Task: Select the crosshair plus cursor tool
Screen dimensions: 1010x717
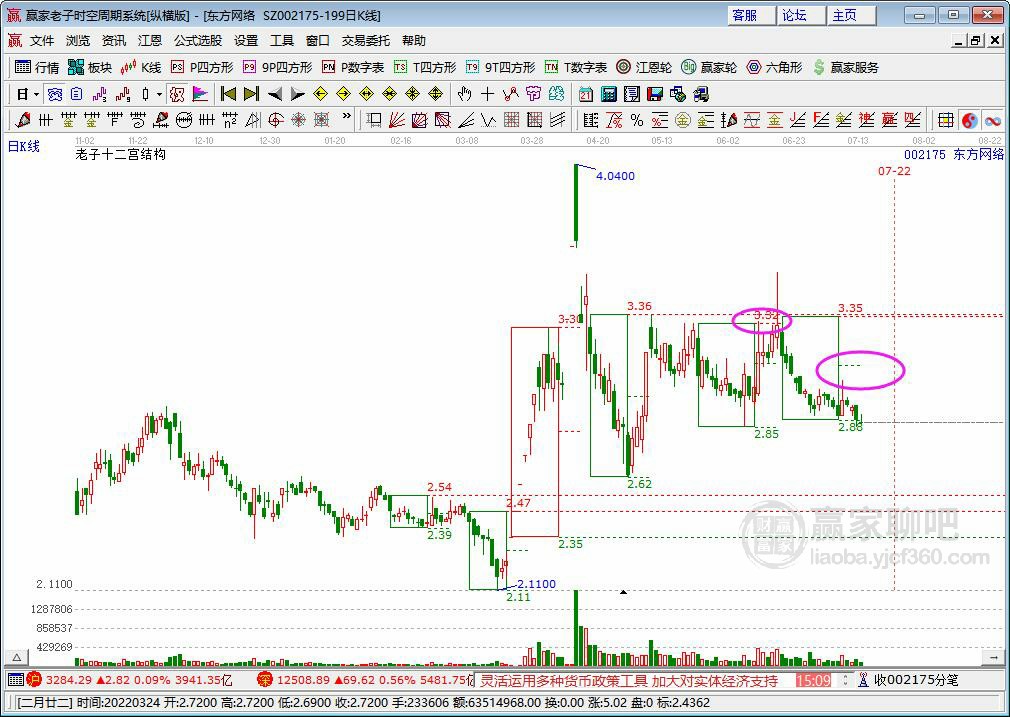Action: [x=488, y=95]
